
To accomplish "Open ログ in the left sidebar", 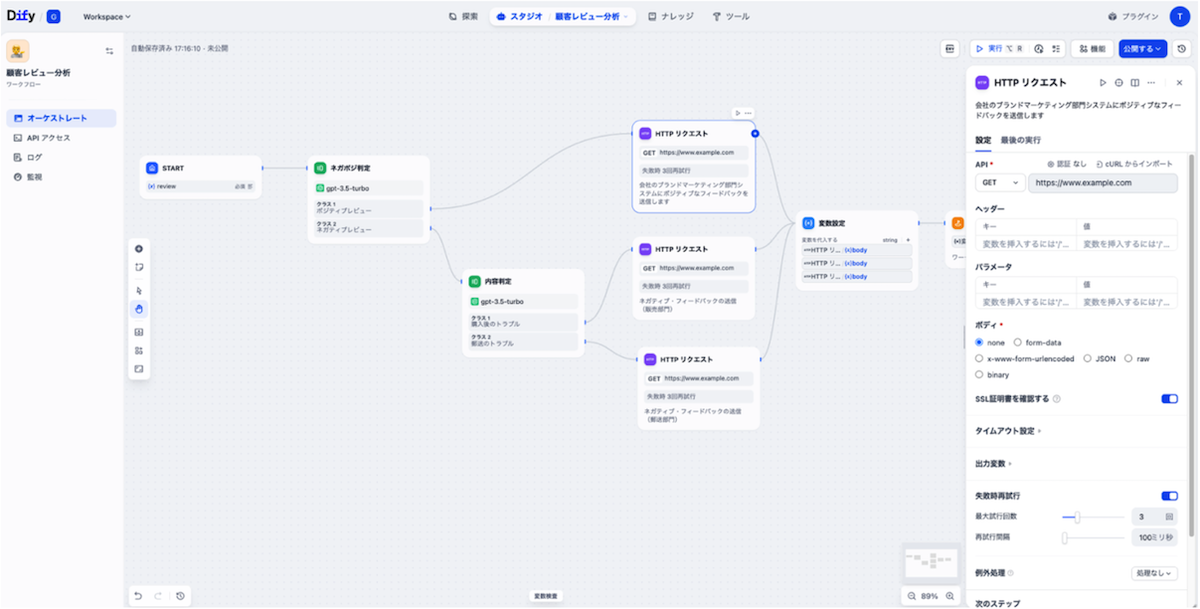I will point(35,157).
